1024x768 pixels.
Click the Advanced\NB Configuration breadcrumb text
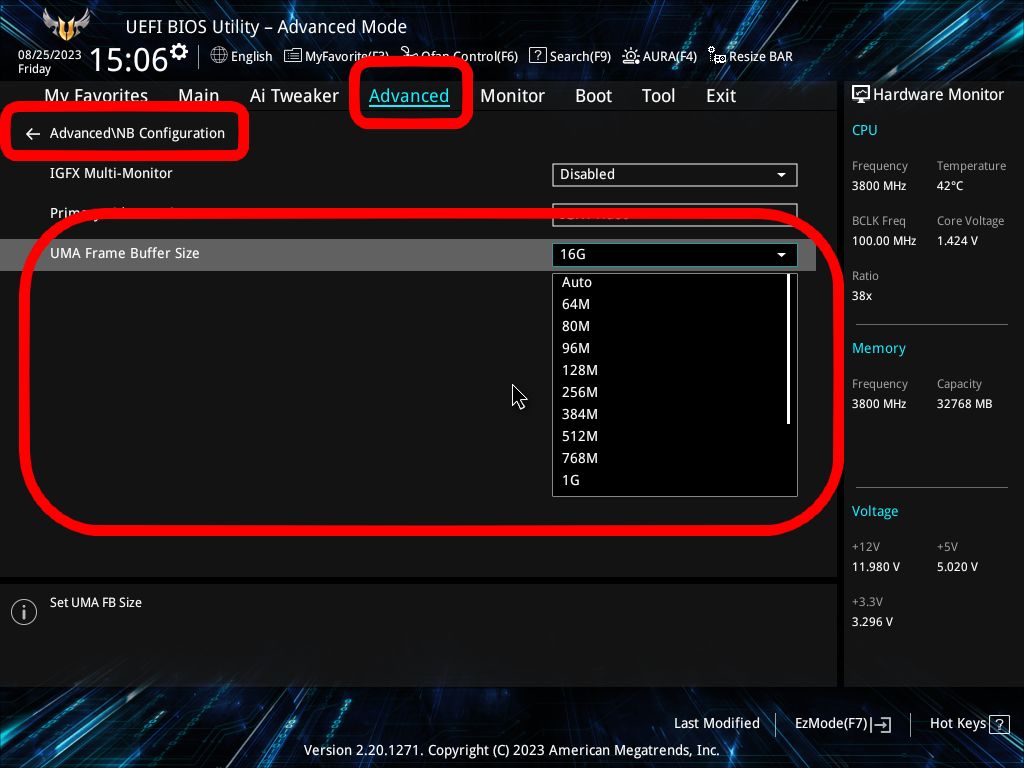click(x=137, y=133)
